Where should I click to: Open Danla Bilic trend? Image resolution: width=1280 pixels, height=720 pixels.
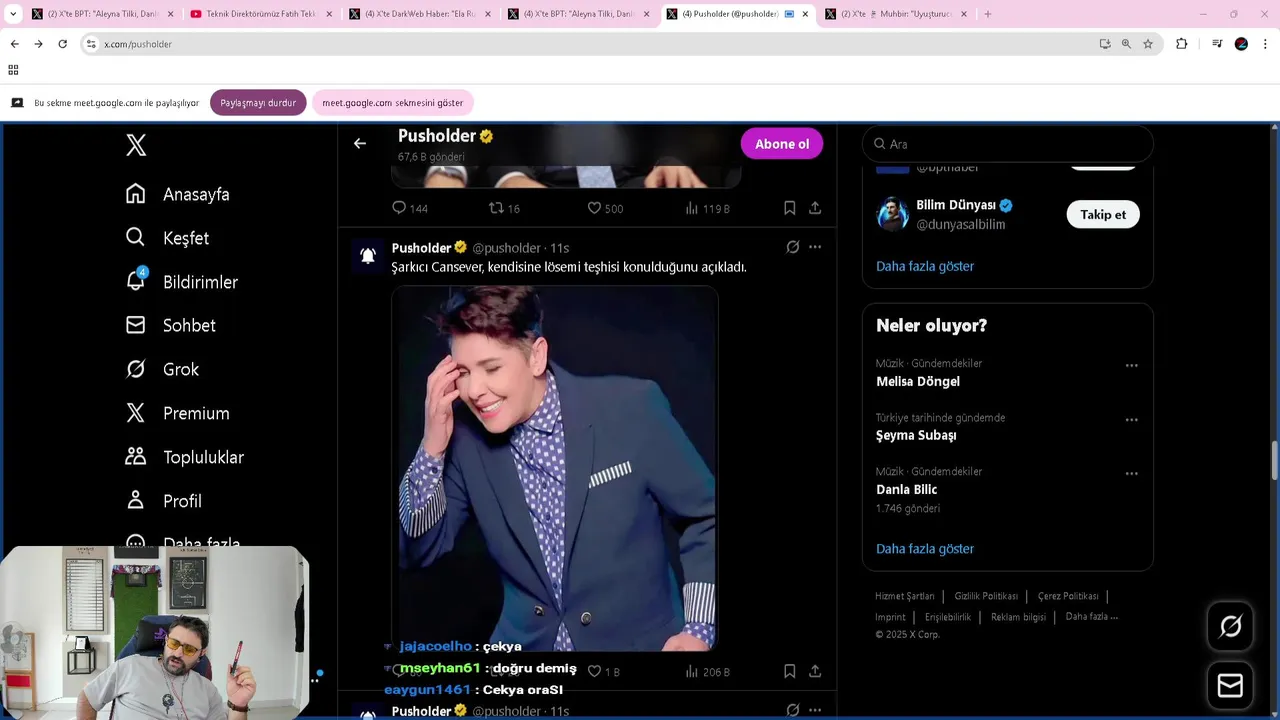906,489
